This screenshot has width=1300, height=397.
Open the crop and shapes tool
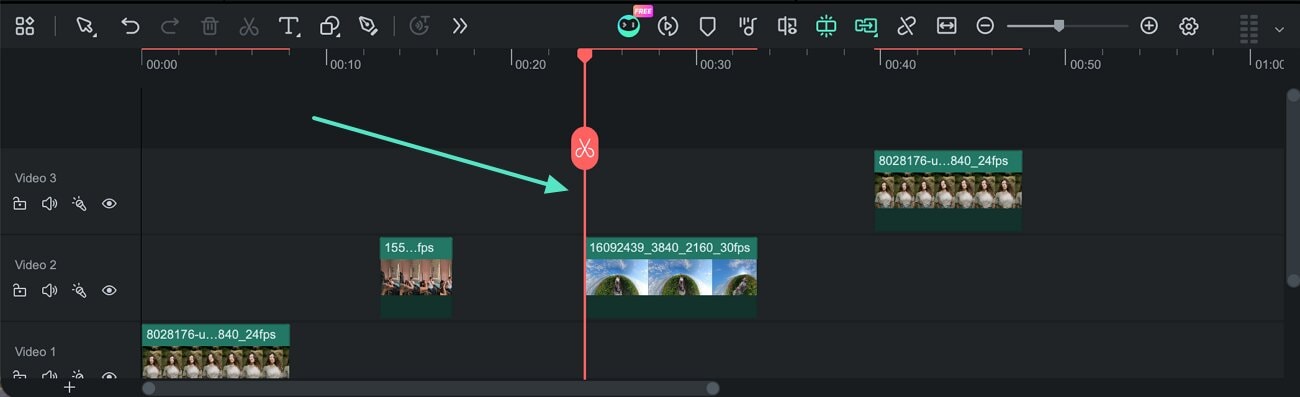coord(330,27)
